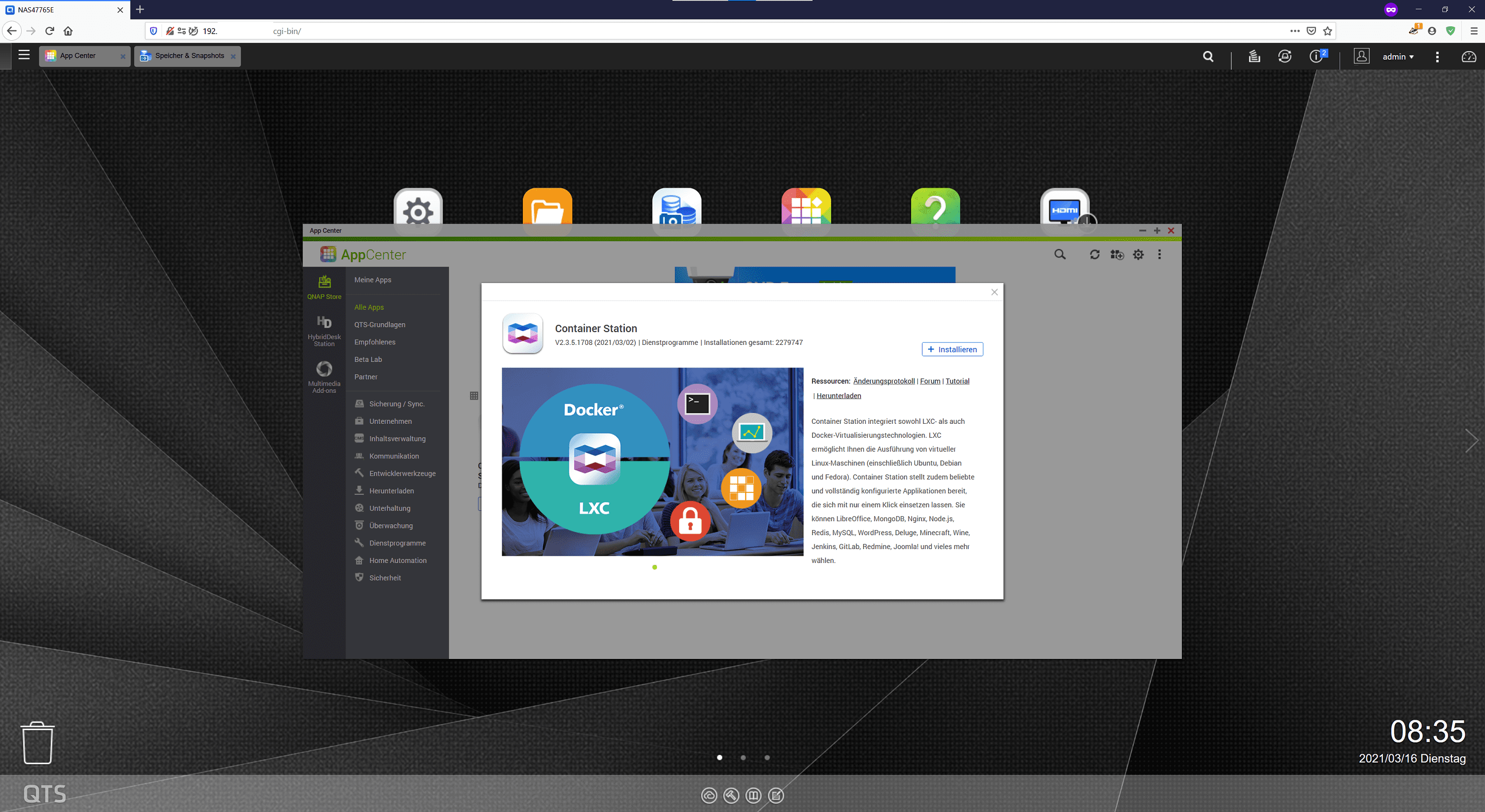Image resolution: width=1485 pixels, height=812 pixels.
Task: Go to third desktop page dot
Action: (x=767, y=757)
